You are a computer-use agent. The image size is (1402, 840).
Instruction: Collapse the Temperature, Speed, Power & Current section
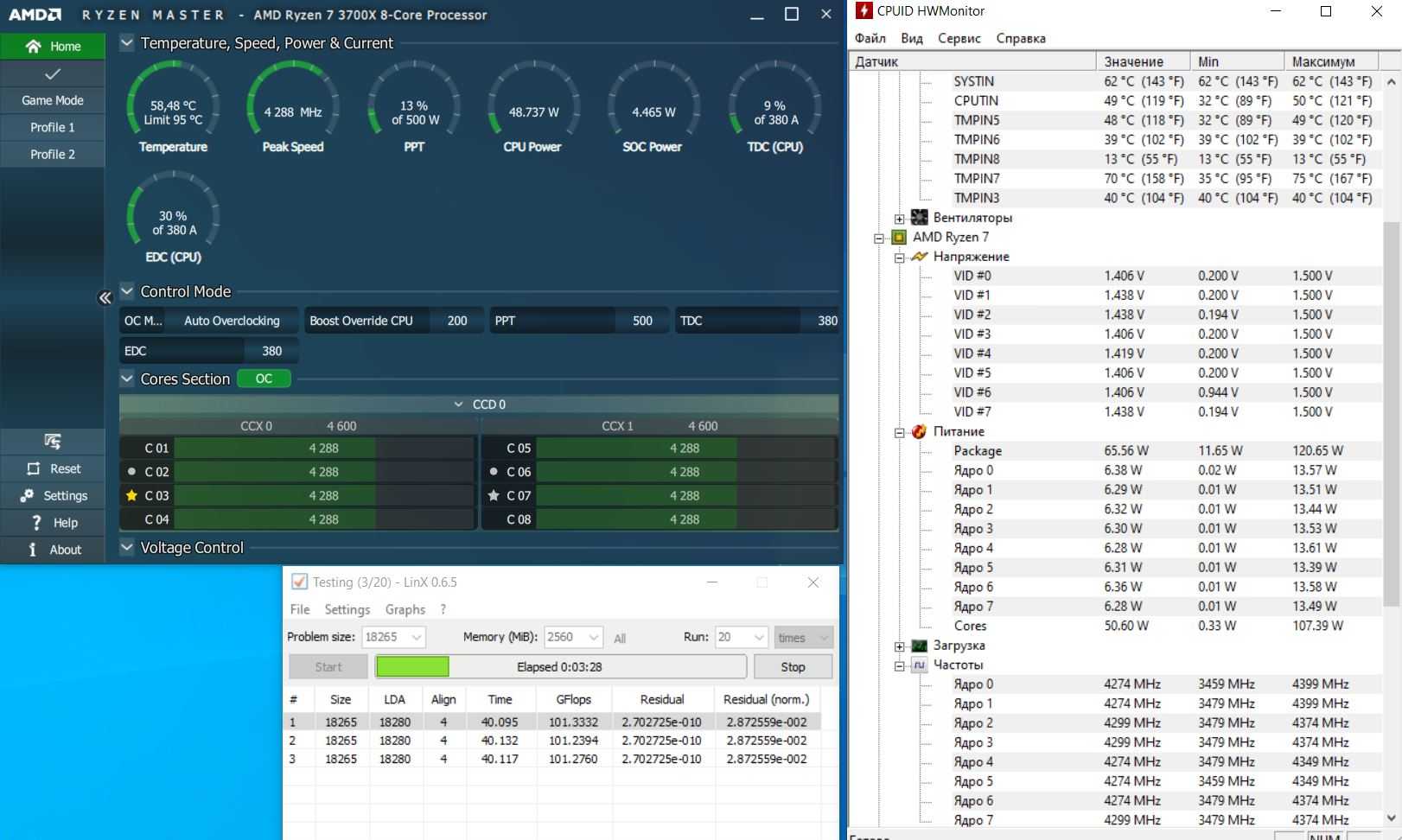pos(127,43)
